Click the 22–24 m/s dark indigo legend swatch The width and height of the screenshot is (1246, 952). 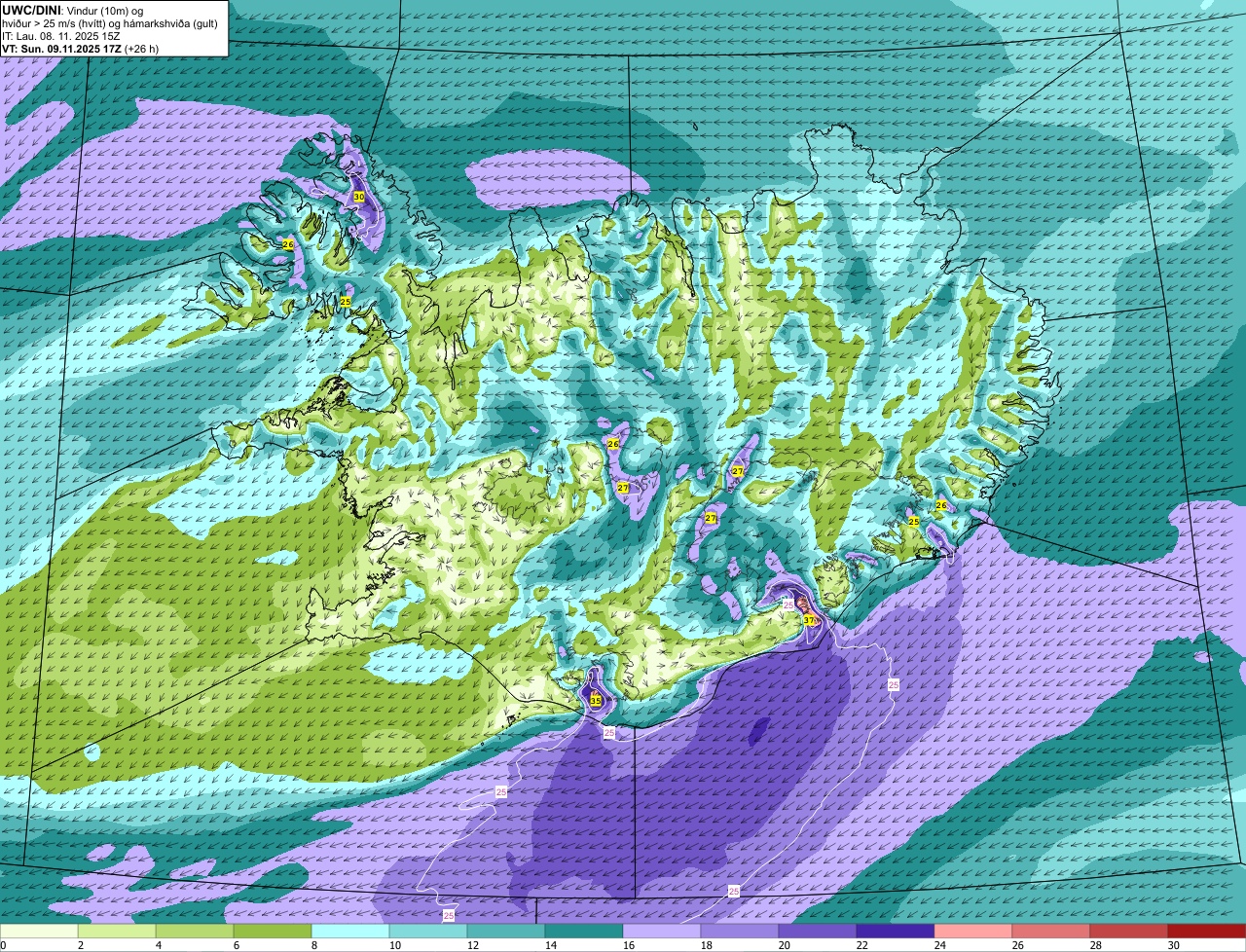point(897,931)
